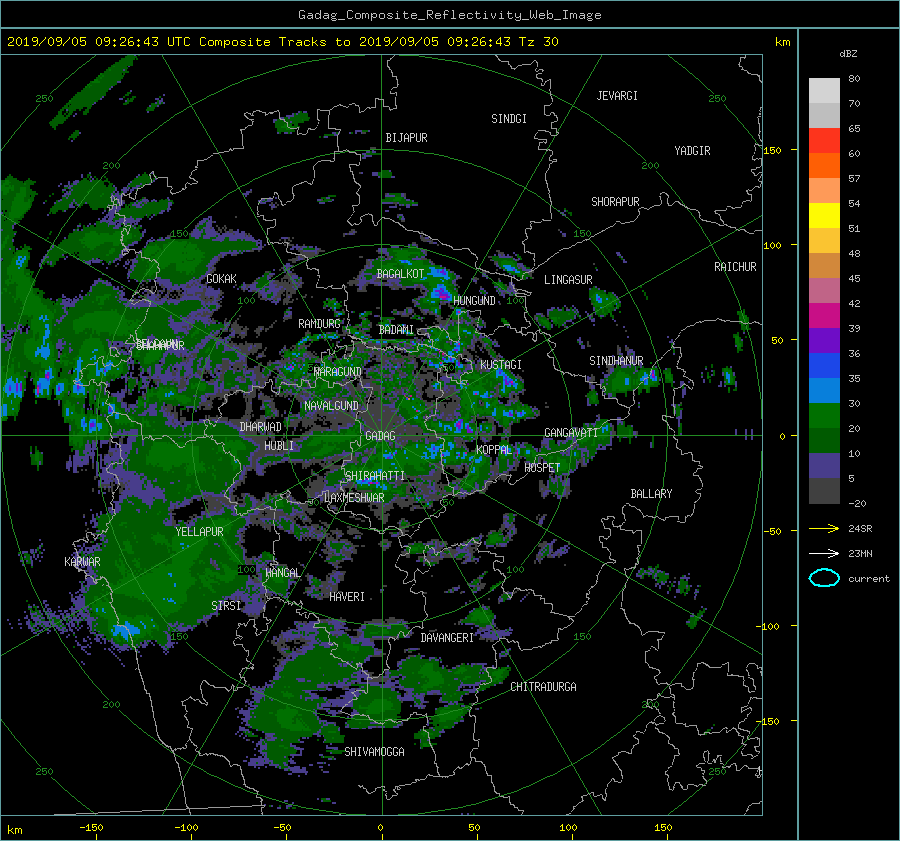Image resolution: width=900 pixels, height=841 pixels.
Task: Select the NARAGUND label
Action: click(x=338, y=372)
